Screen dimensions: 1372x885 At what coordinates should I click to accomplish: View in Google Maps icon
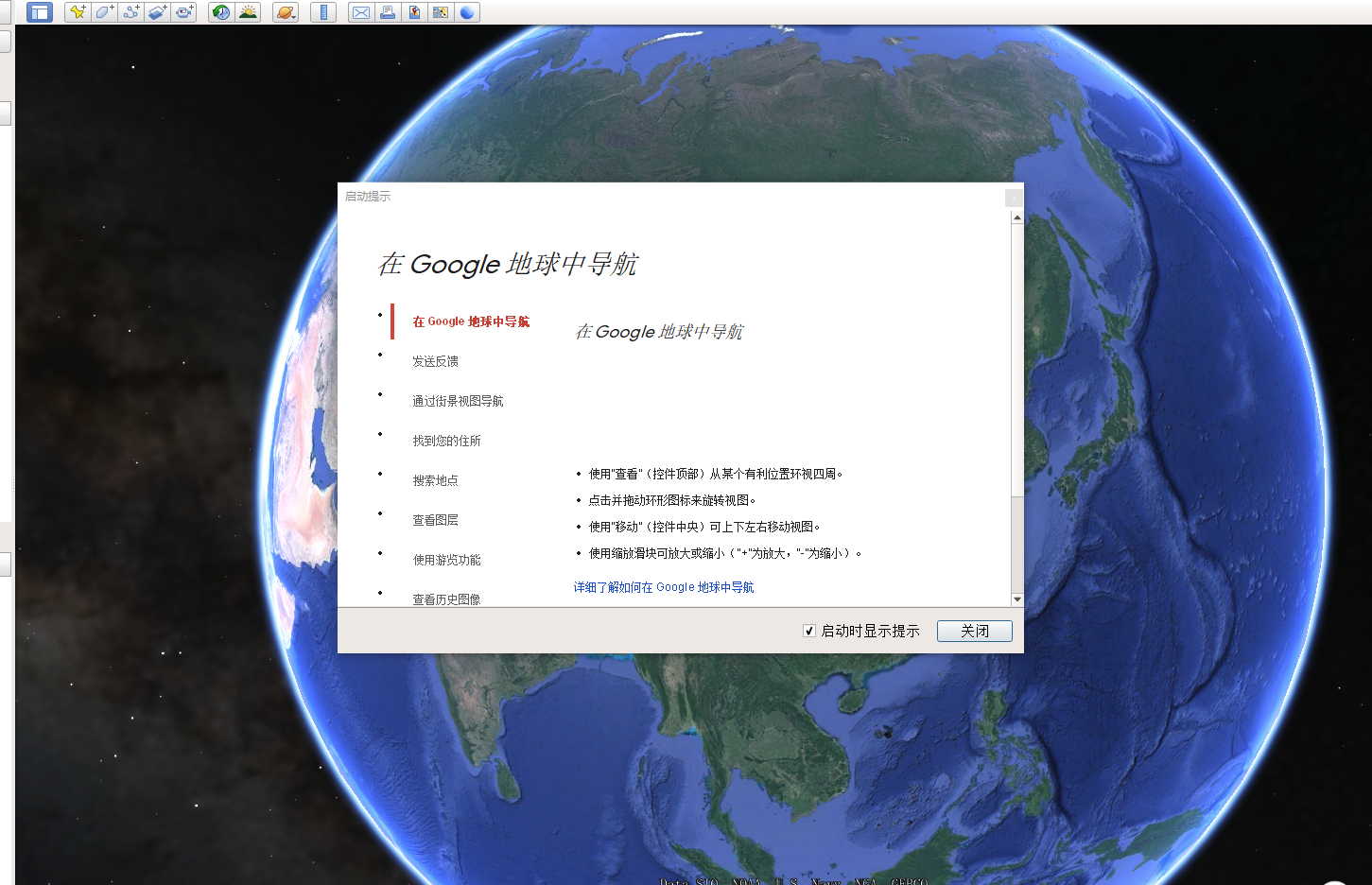coord(441,12)
